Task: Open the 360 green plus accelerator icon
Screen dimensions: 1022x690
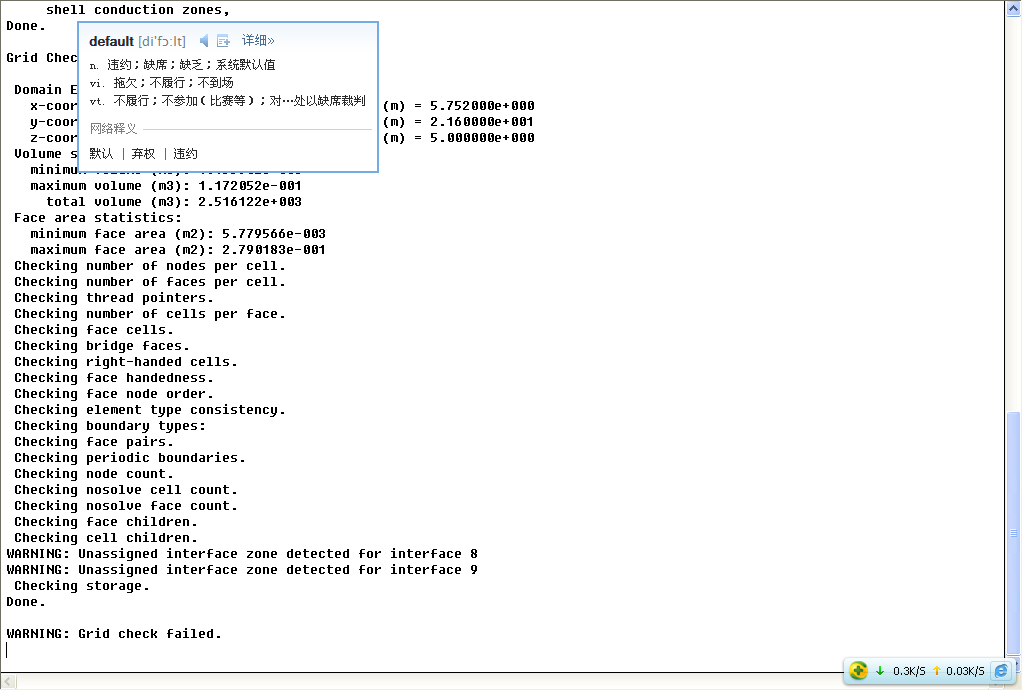Action: [x=858, y=671]
